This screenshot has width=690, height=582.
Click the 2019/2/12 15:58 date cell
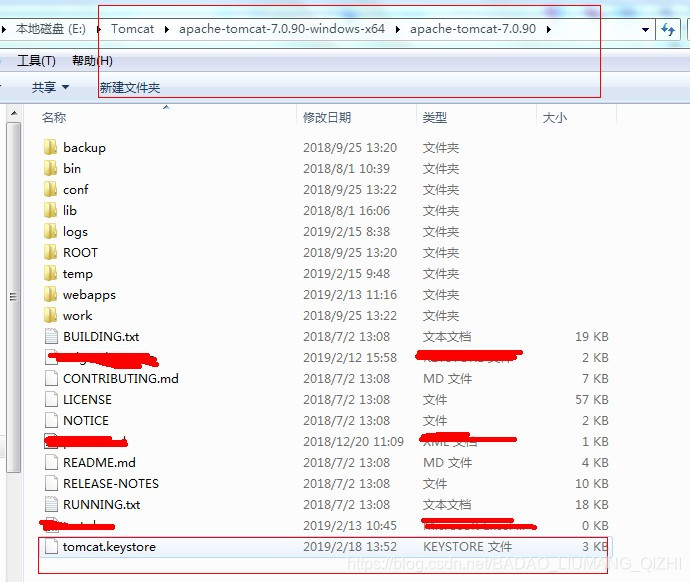350,358
